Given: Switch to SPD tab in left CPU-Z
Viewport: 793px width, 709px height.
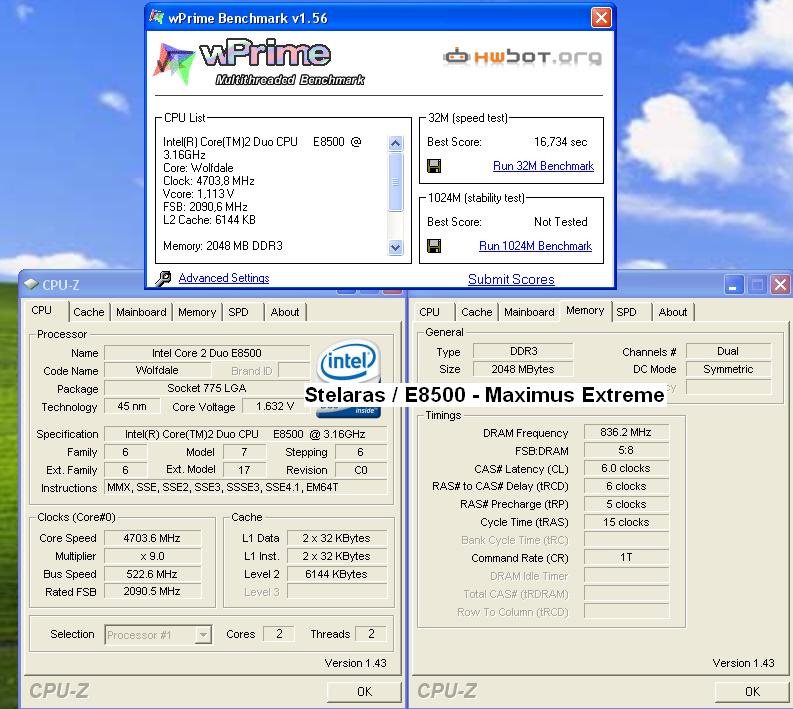Looking at the screenshot, I should click(238, 312).
